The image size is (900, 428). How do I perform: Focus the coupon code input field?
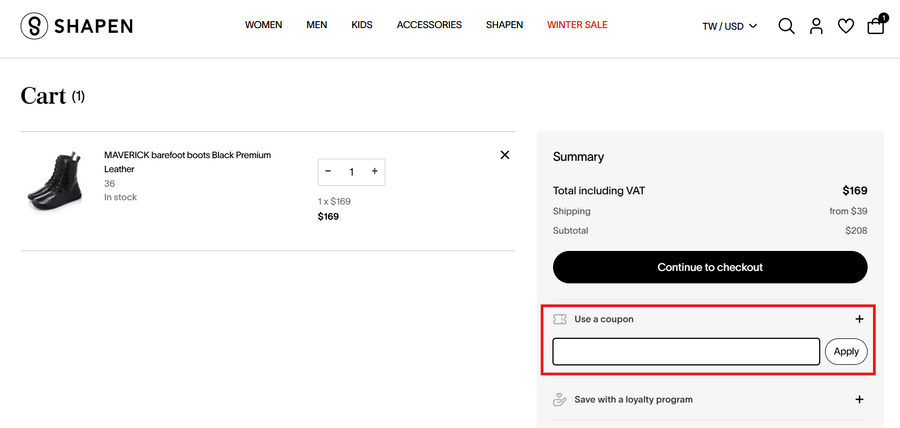(x=686, y=352)
